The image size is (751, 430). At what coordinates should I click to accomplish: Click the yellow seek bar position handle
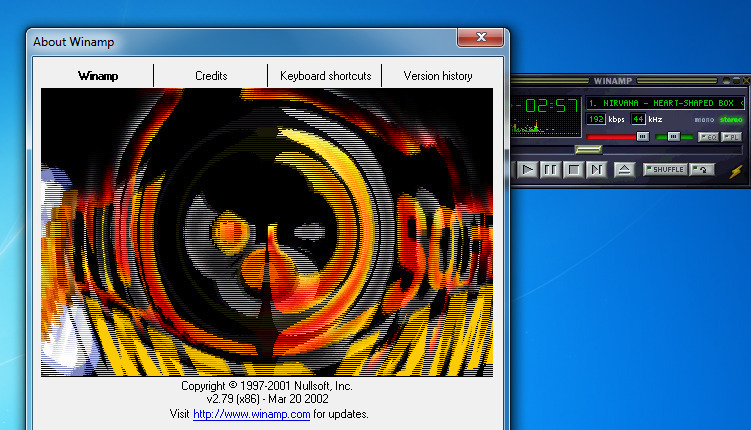(588, 150)
